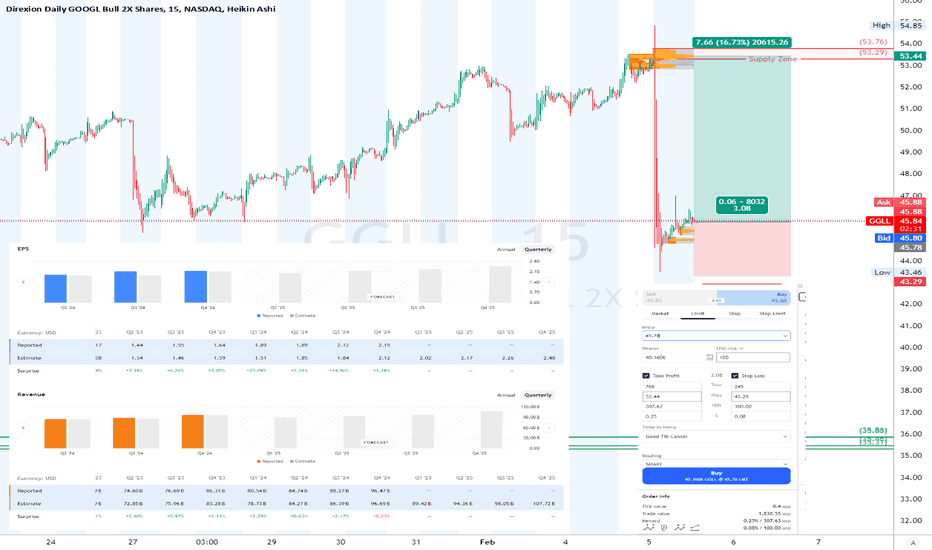Click into the Shares quantity field
Image resolution: width=932 pixels, height=550 pixels.
click(x=673, y=357)
